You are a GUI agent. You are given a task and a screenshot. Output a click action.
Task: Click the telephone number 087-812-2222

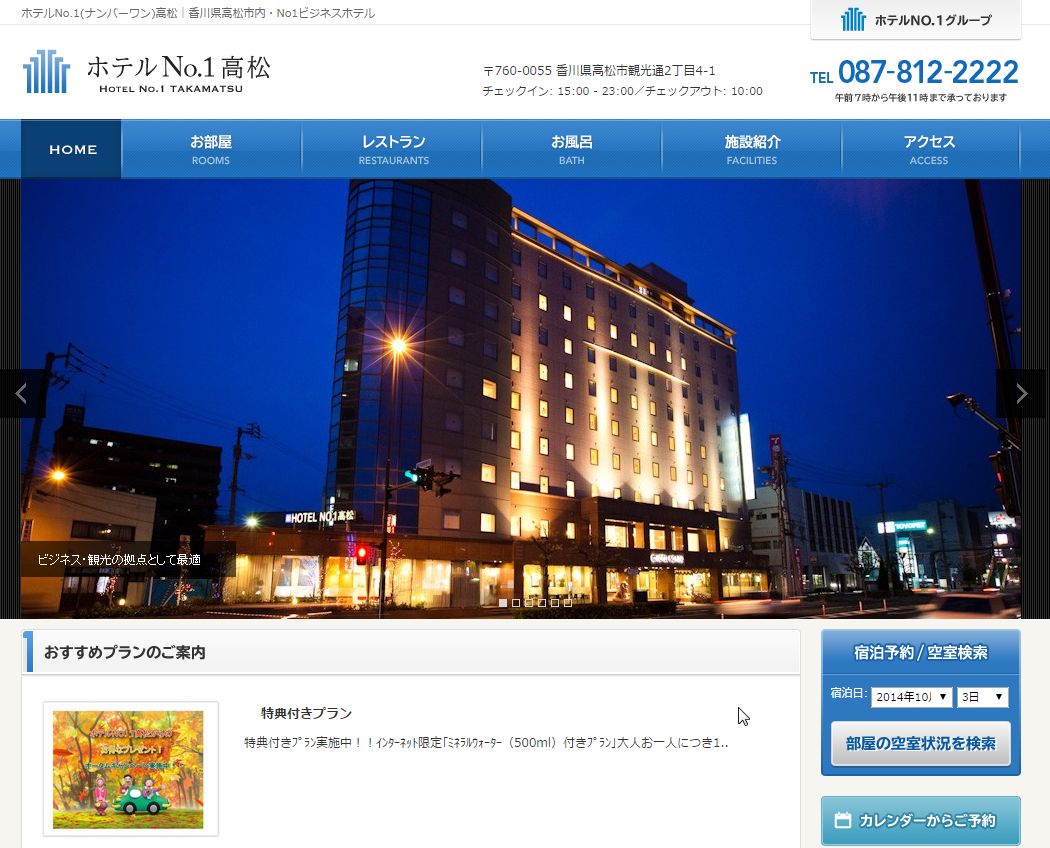click(x=927, y=72)
